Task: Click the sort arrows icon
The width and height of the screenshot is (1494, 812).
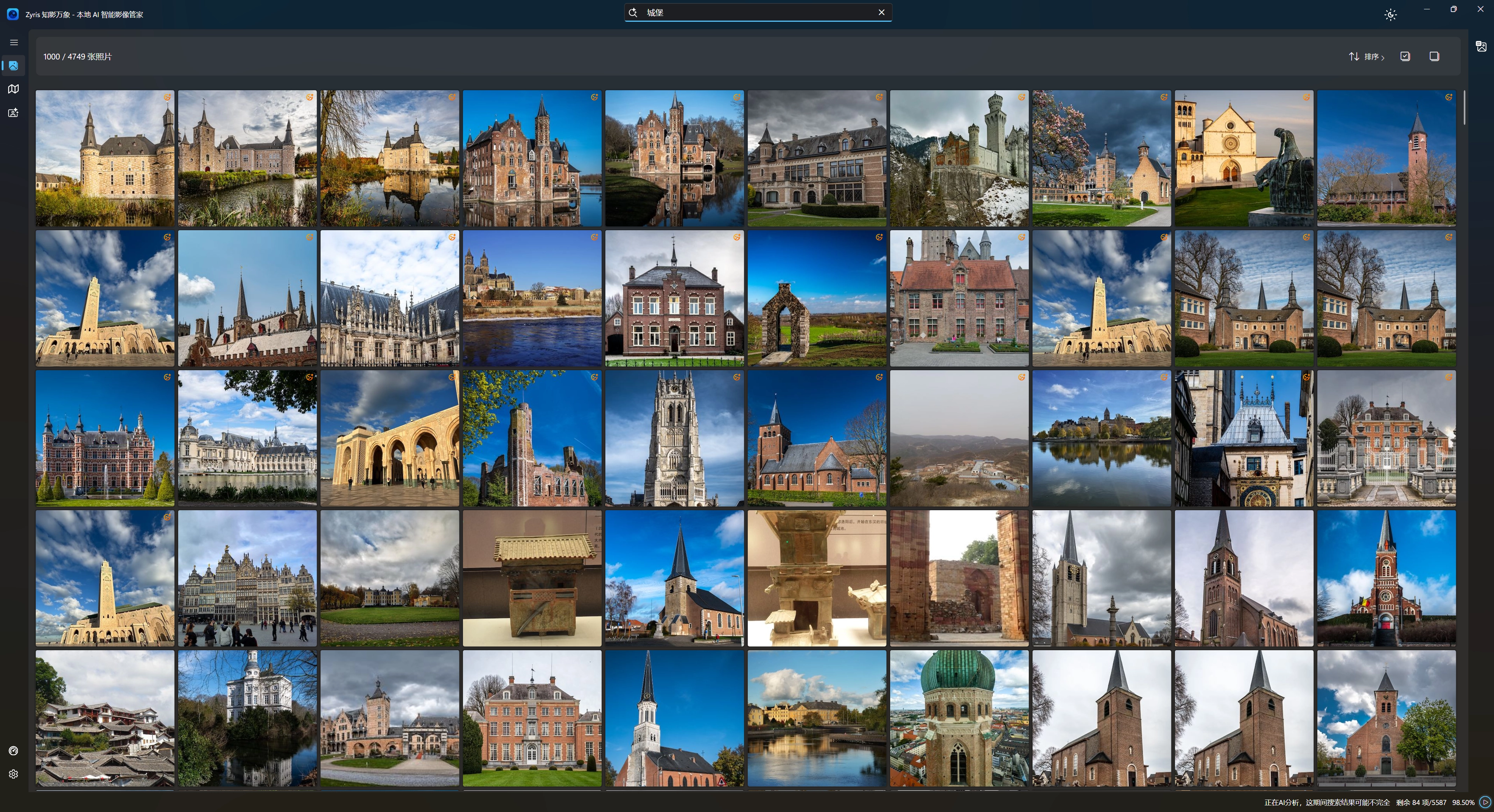Action: click(x=1354, y=56)
